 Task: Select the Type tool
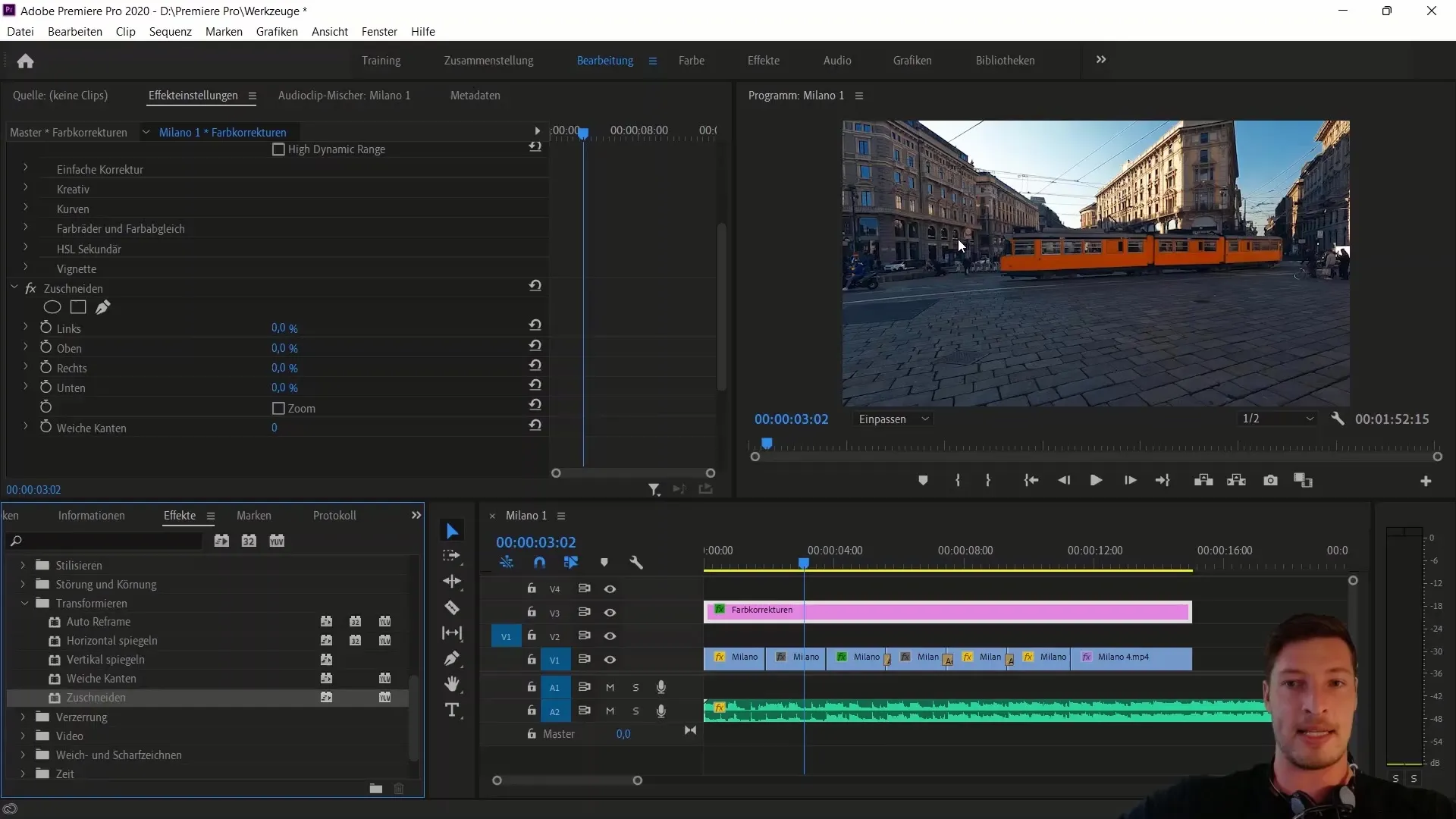pos(452,710)
